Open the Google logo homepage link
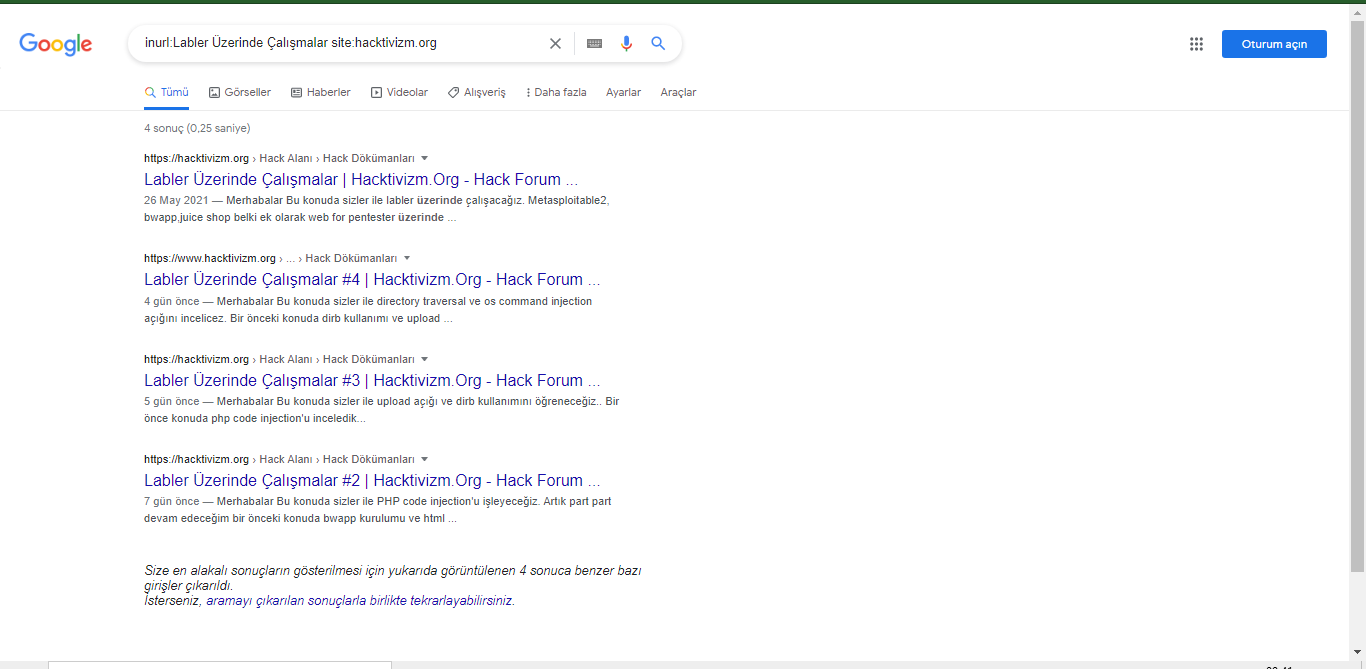1366x669 pixels. (x=56, y=44)
